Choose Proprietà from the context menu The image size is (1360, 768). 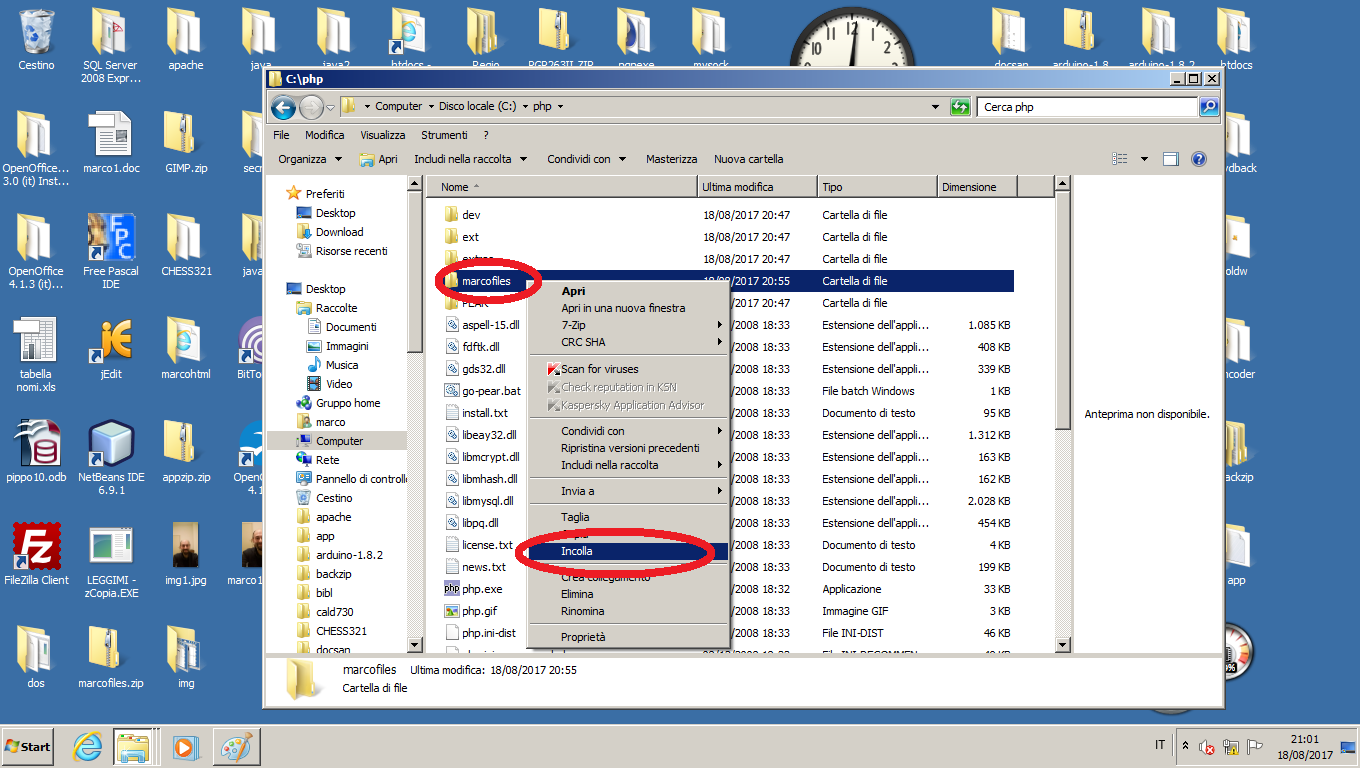[583, 637]
